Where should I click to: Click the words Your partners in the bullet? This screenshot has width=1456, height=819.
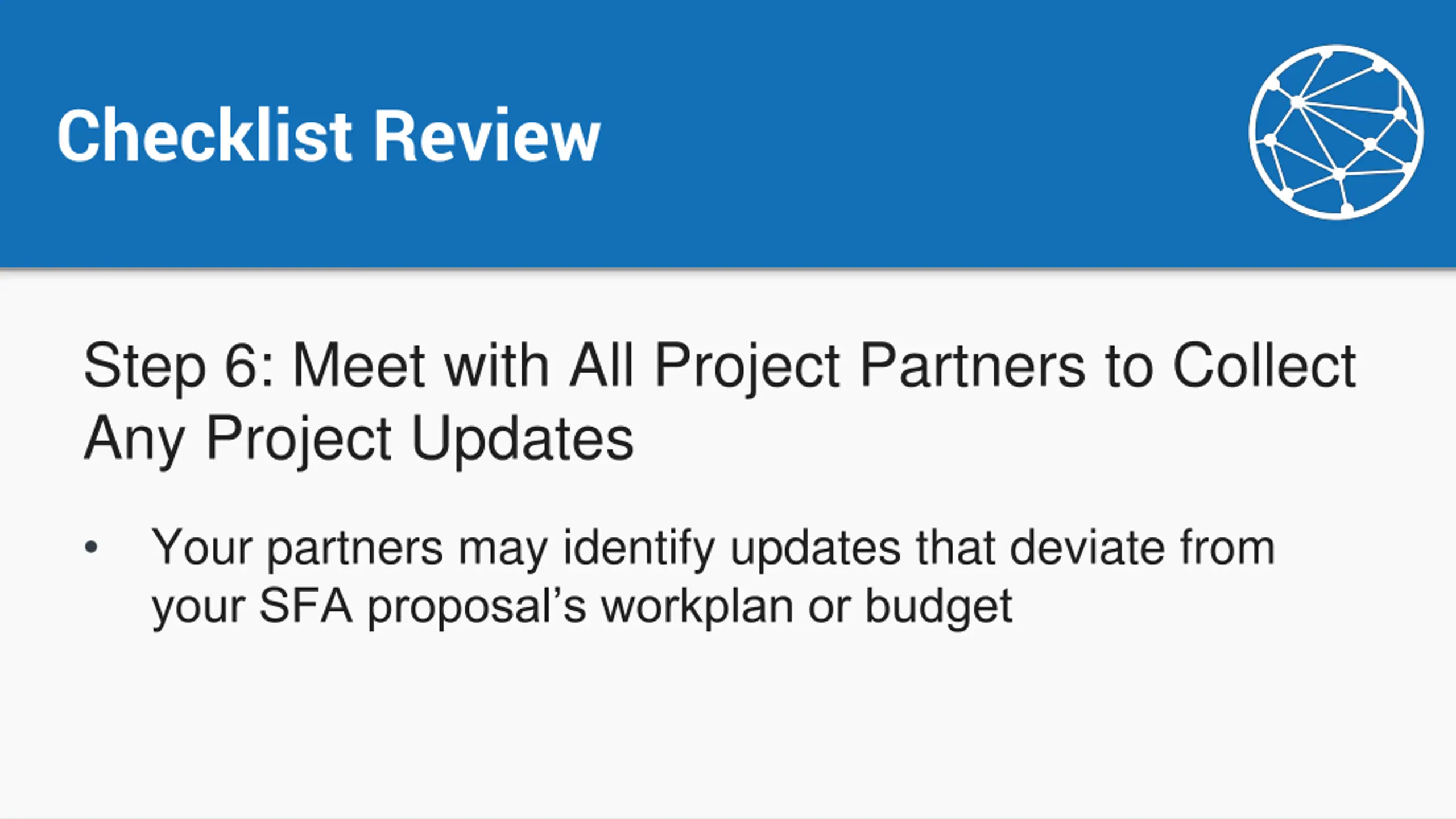tap(297, 548)
